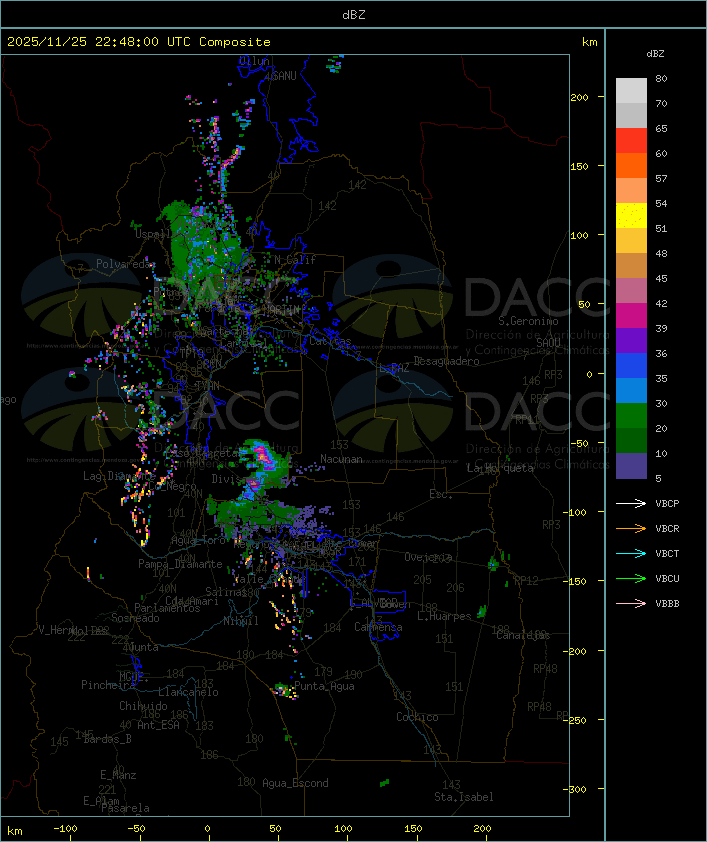The height and width of the screenshot is (842, 707).
Task: Click the VBBB legend label
Action: tap(667, 603)
